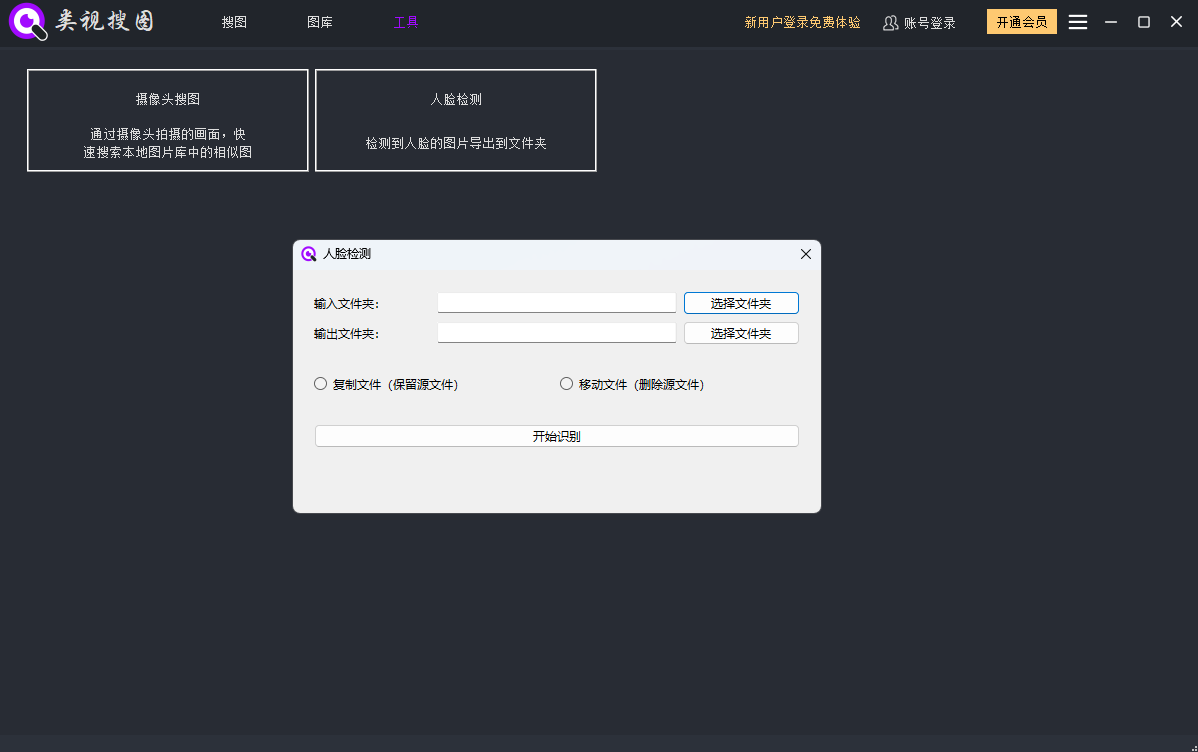Minimize the application window
1198x752 pixels.
(1110, 22)
